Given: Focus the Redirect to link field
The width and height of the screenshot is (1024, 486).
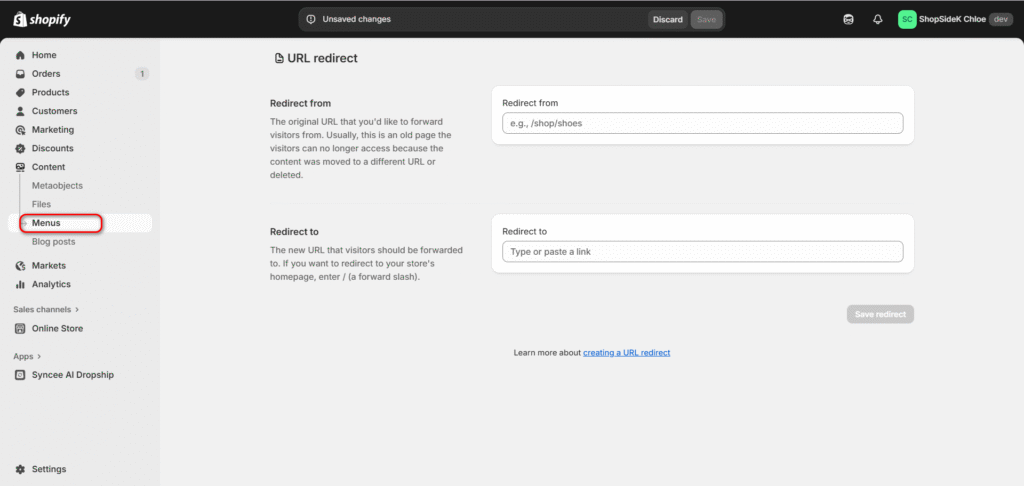Looking at the screenshot, I should [x=702, y=252].
